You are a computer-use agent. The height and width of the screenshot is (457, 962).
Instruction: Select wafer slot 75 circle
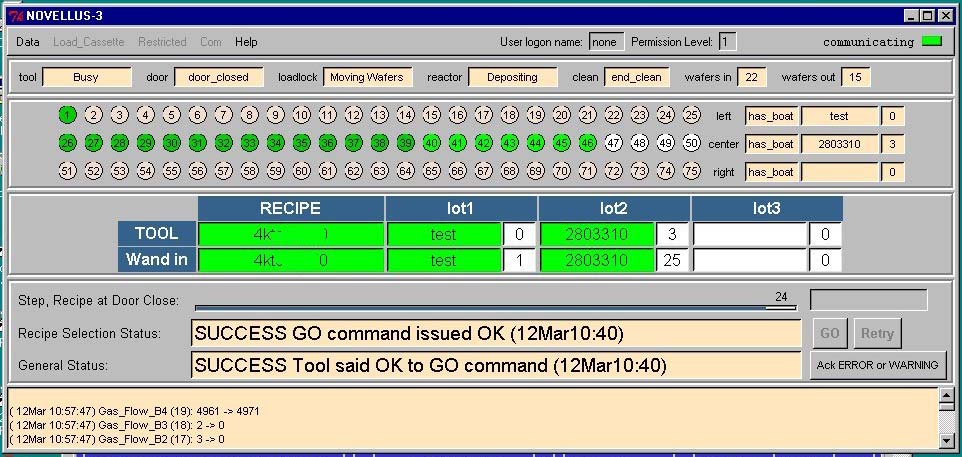tap(691, 171)
